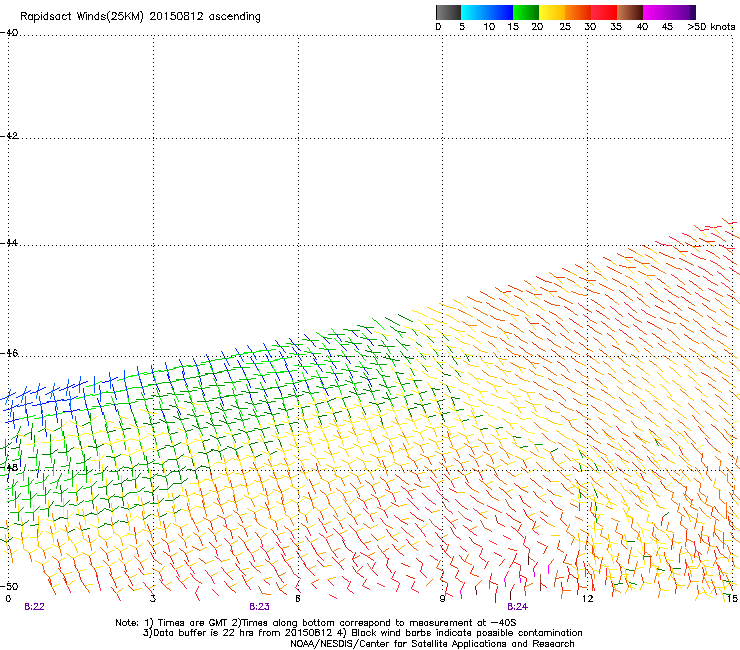Click the '-46' latitude axis label
The height and width of the screenshot is (650, 740).
pyautogui.click(x=9, y=353)
